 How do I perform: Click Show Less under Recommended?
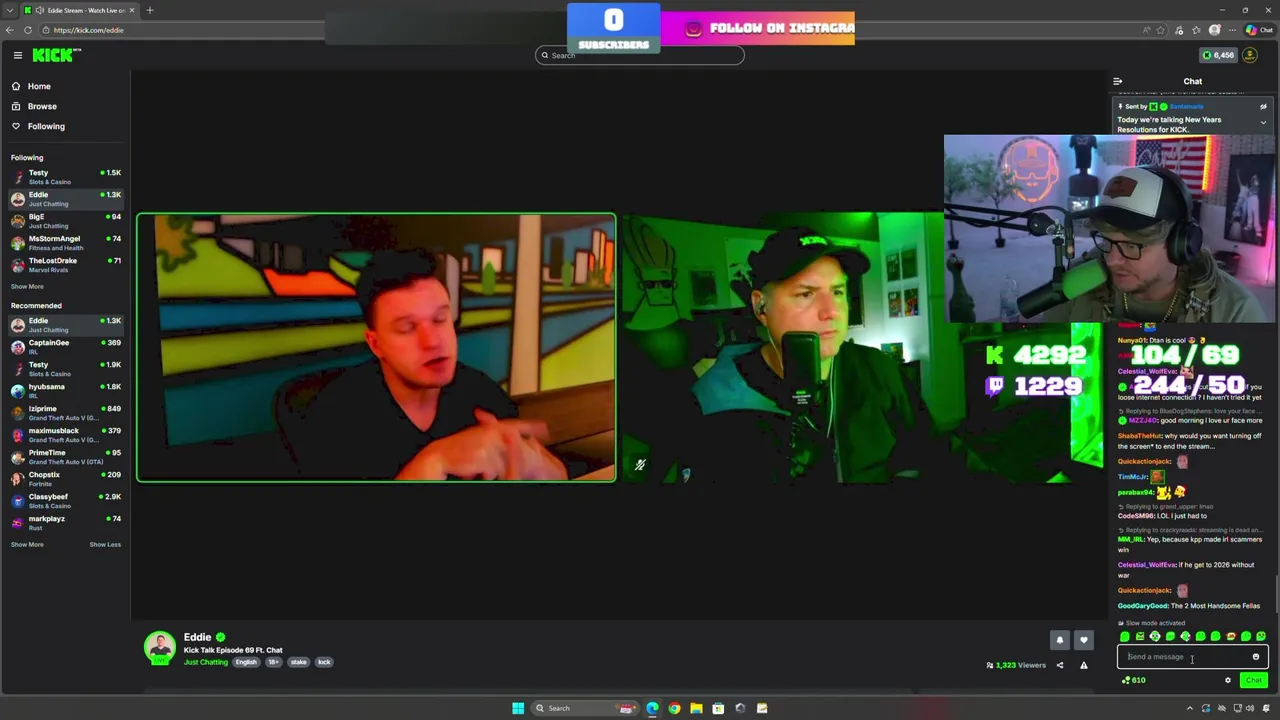[x=105, y=545]
